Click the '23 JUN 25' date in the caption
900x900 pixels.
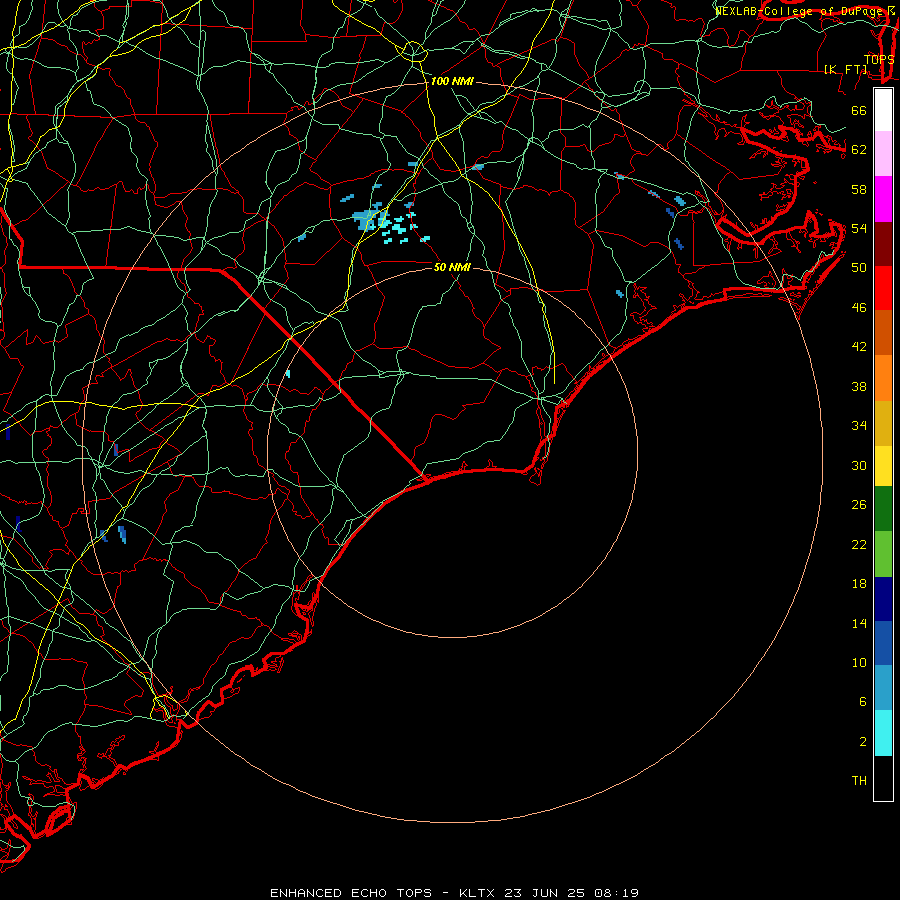pyautogui.click(x=544, y=893)
